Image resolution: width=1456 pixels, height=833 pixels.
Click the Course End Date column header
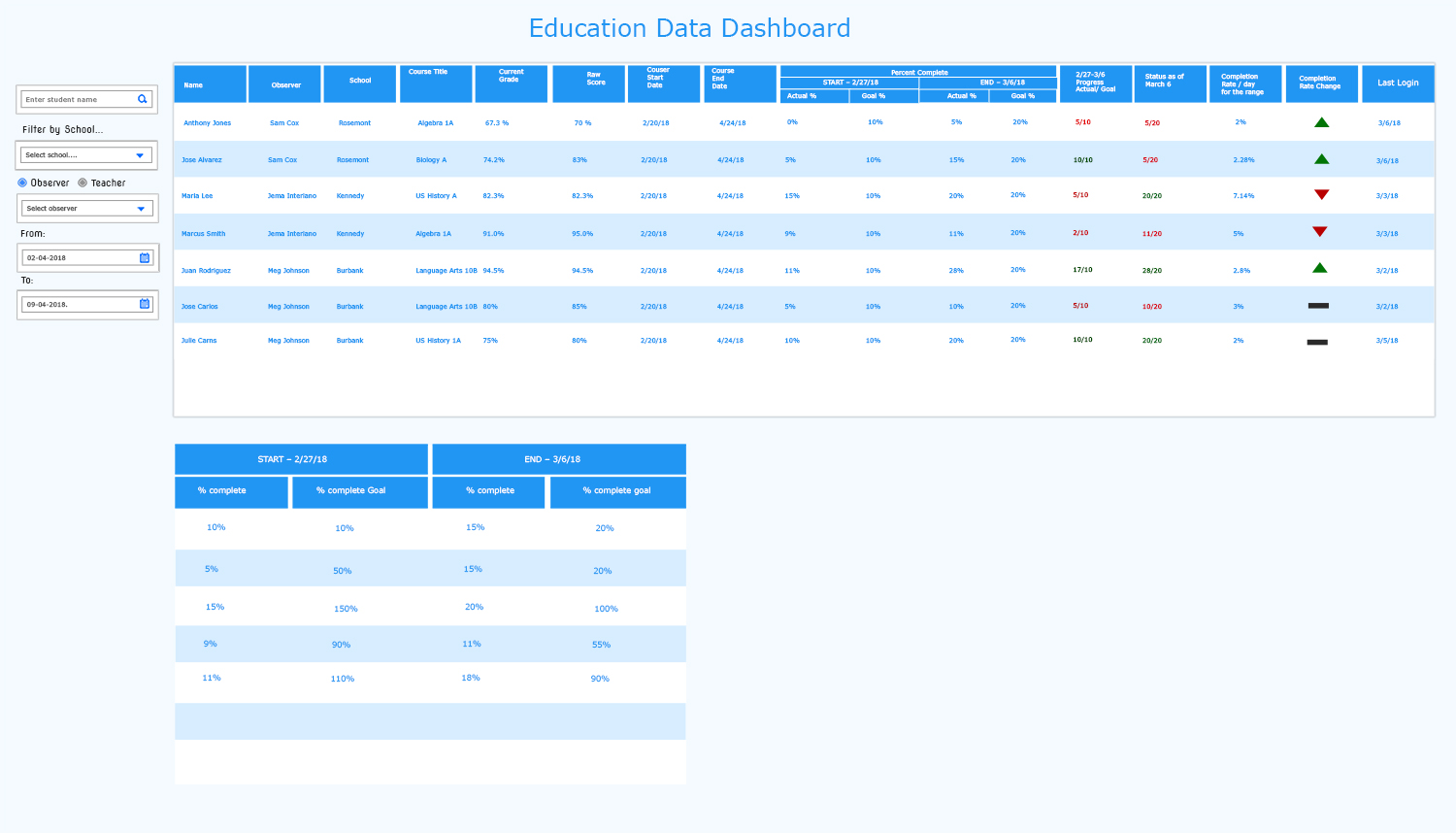[x=740, y=83]
